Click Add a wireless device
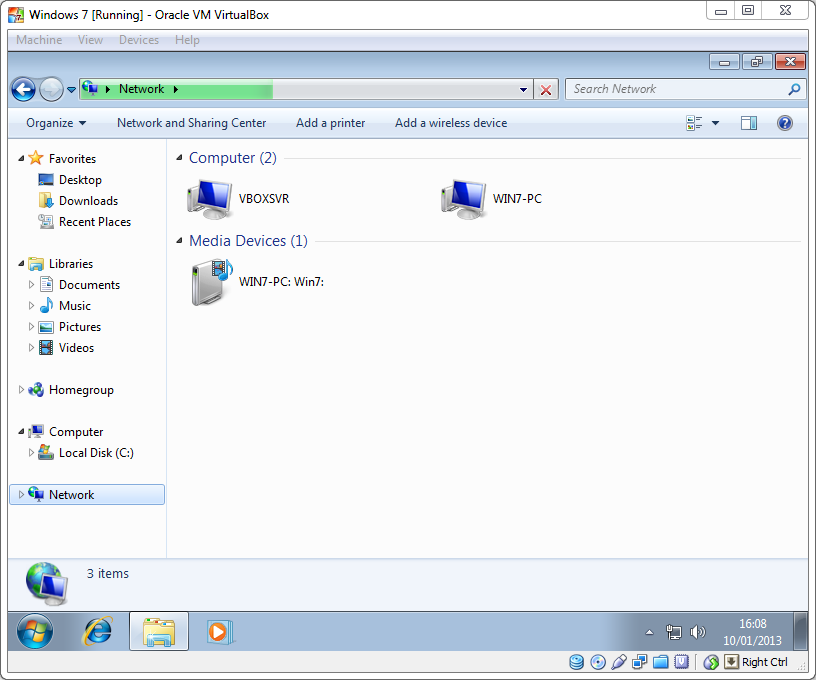The width and height of the screenshot is (816, 680). click(450, 123)
